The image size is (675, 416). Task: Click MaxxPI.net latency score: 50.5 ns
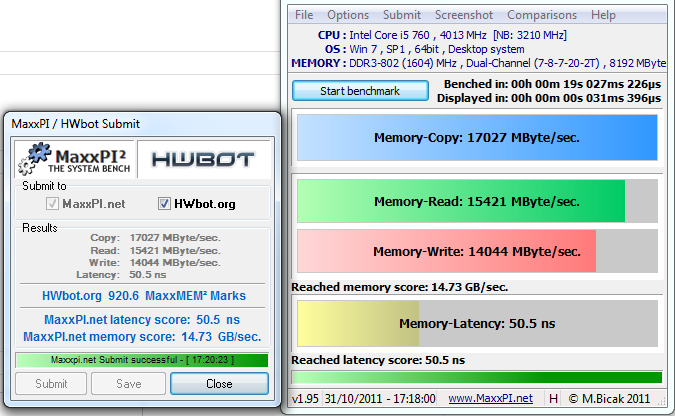pos(142,320)
